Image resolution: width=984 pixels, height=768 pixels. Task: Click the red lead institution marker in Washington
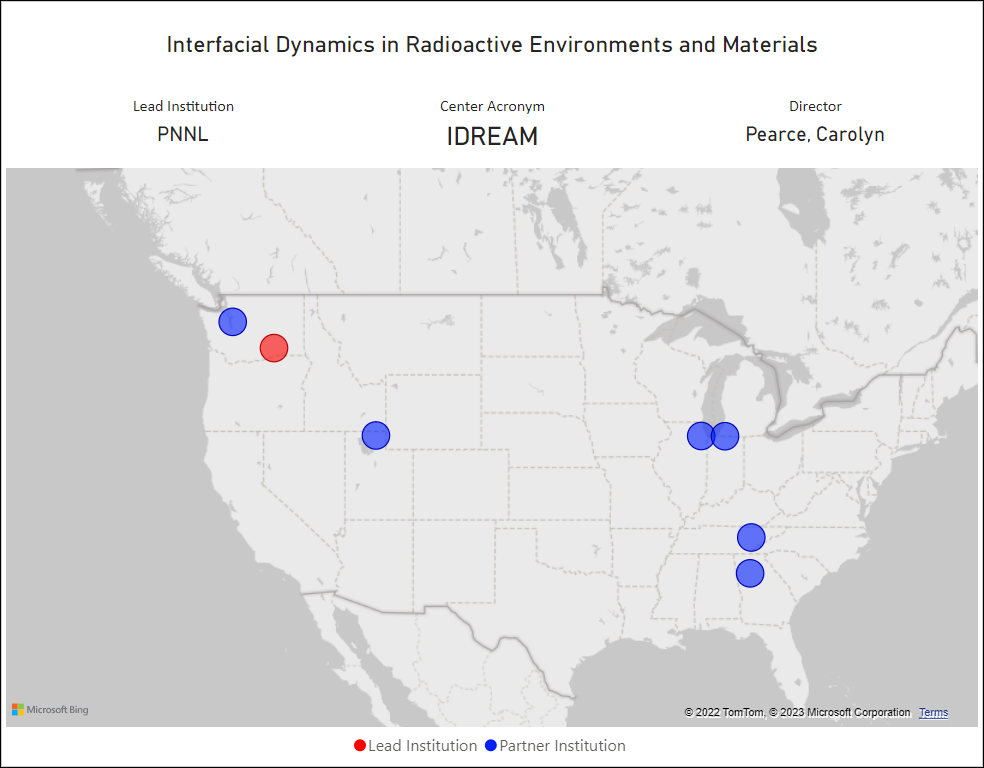[x=274, y=348]
